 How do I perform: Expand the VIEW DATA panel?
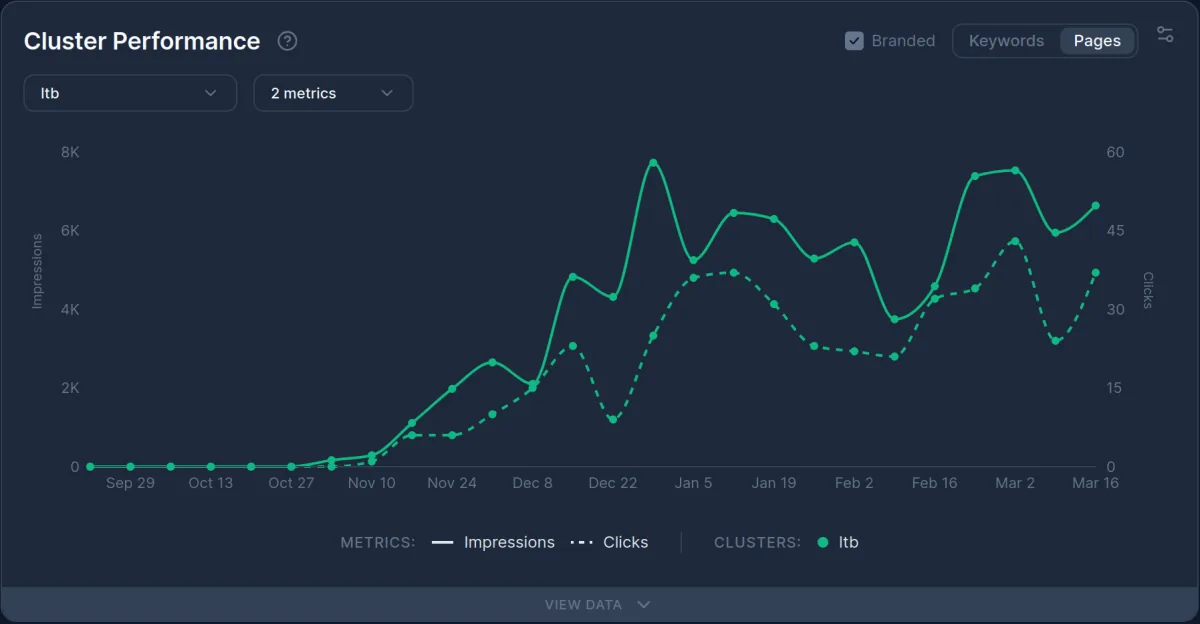[598, 604]
